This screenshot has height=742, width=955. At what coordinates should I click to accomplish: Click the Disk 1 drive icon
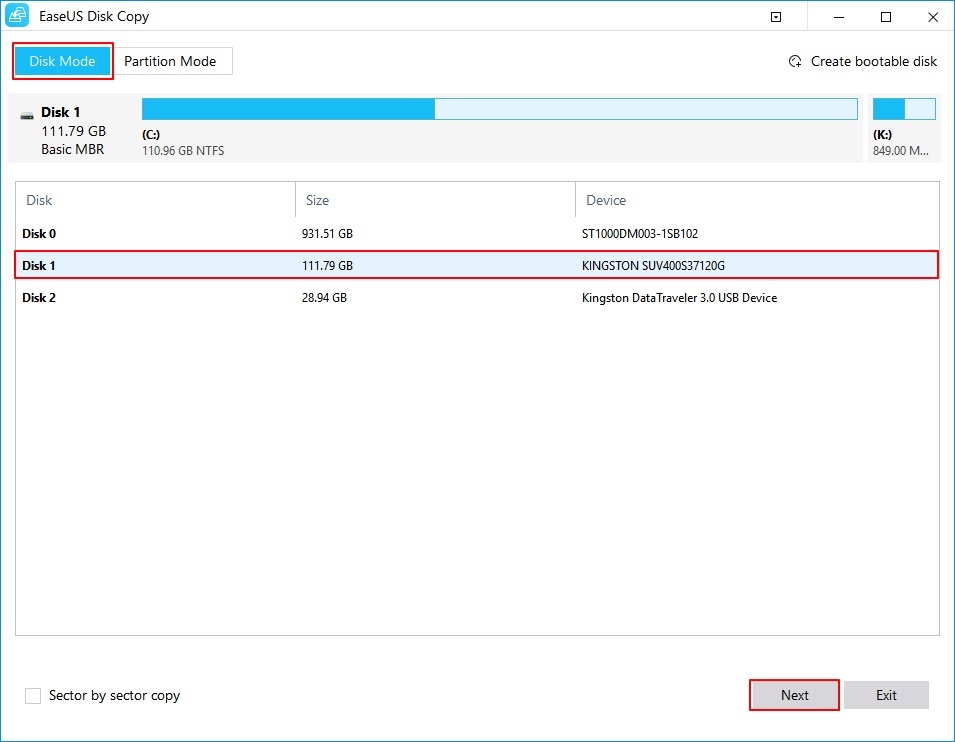(x=27, y=115)
